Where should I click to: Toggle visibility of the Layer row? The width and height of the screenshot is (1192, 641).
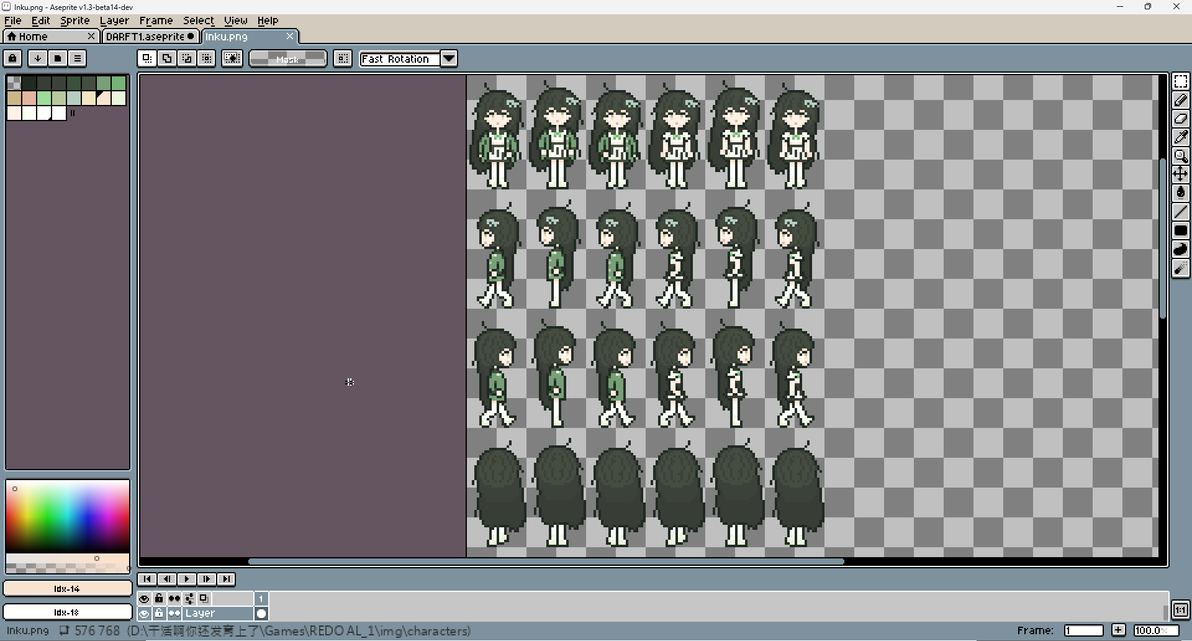(144, 614)
